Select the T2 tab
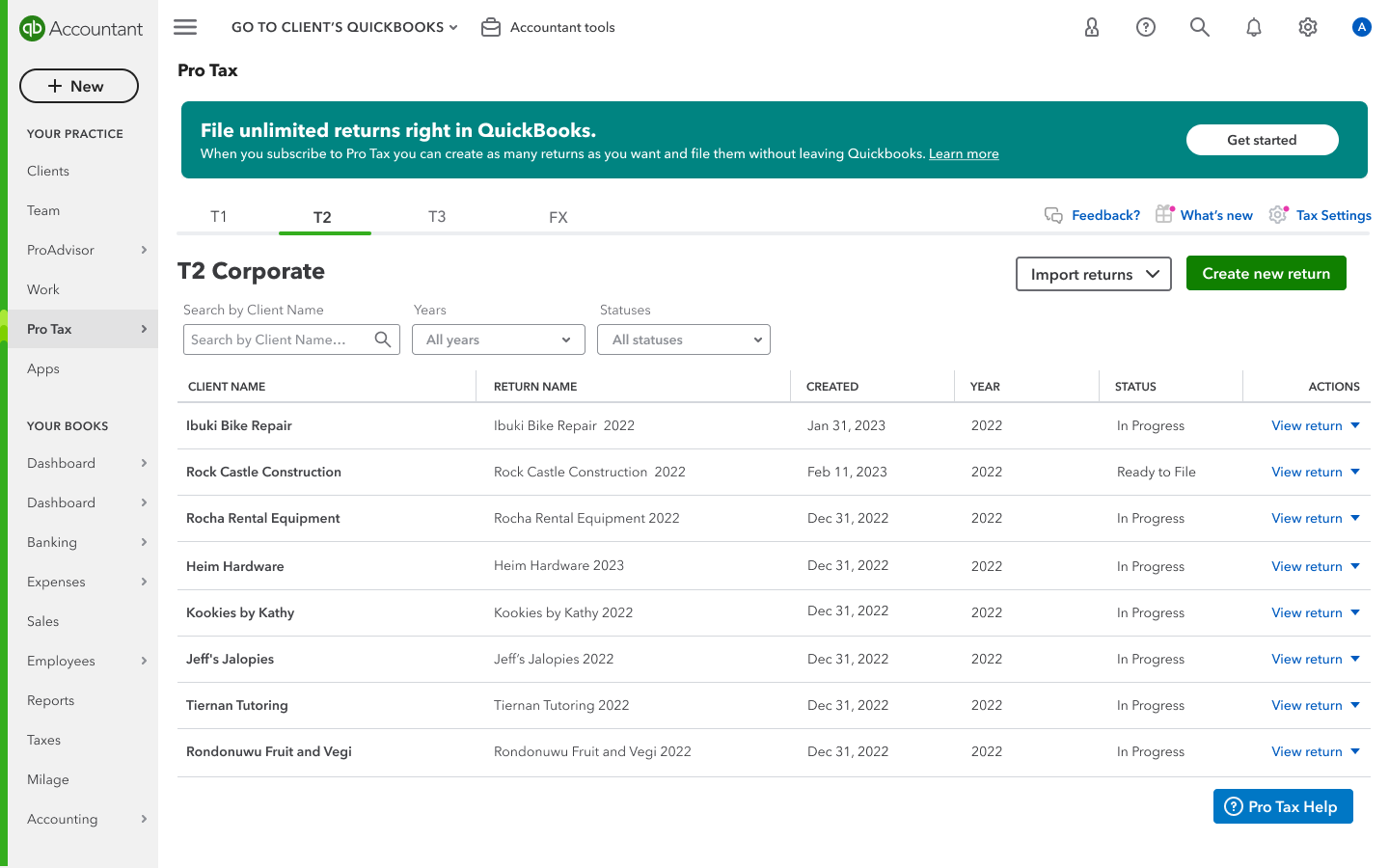The height and width of the screenshot is (868, 1389). click(322, 218)
